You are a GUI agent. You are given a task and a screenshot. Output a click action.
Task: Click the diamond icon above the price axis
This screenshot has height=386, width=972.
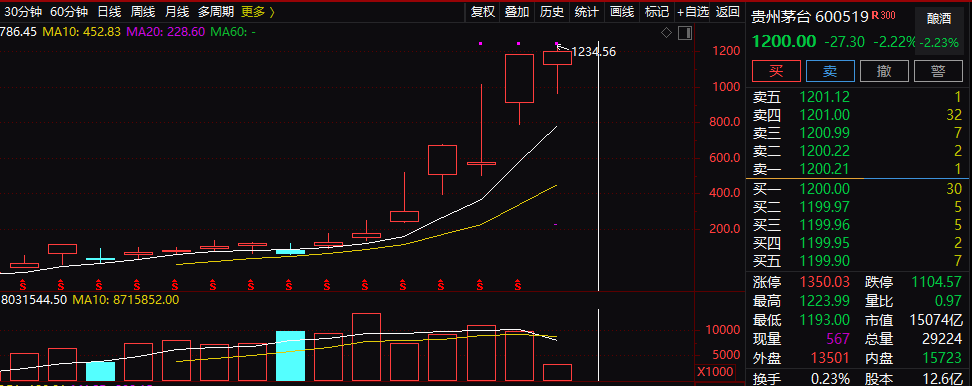click(666, 33)
